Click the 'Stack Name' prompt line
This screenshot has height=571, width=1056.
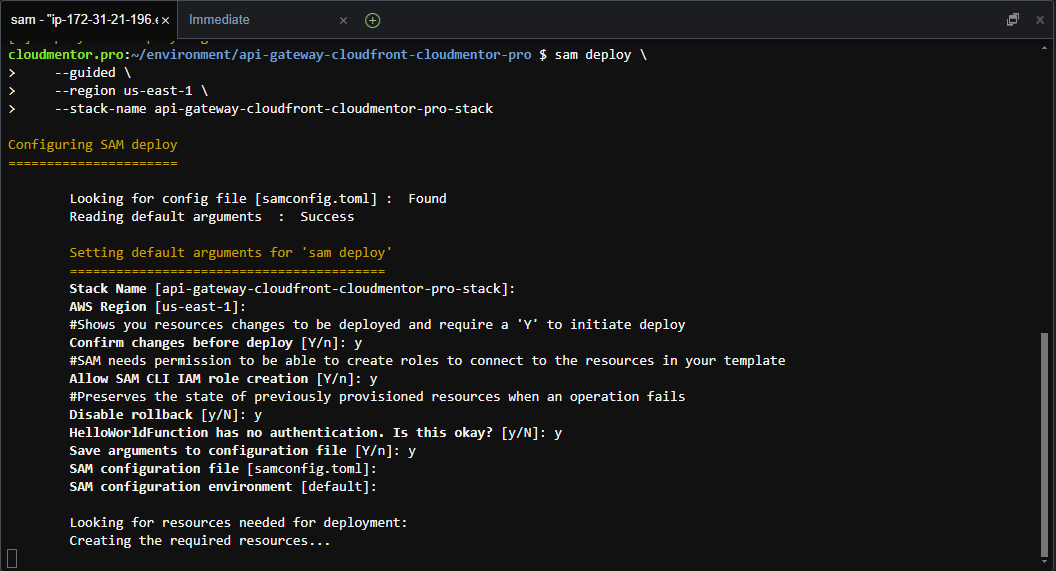291,289
